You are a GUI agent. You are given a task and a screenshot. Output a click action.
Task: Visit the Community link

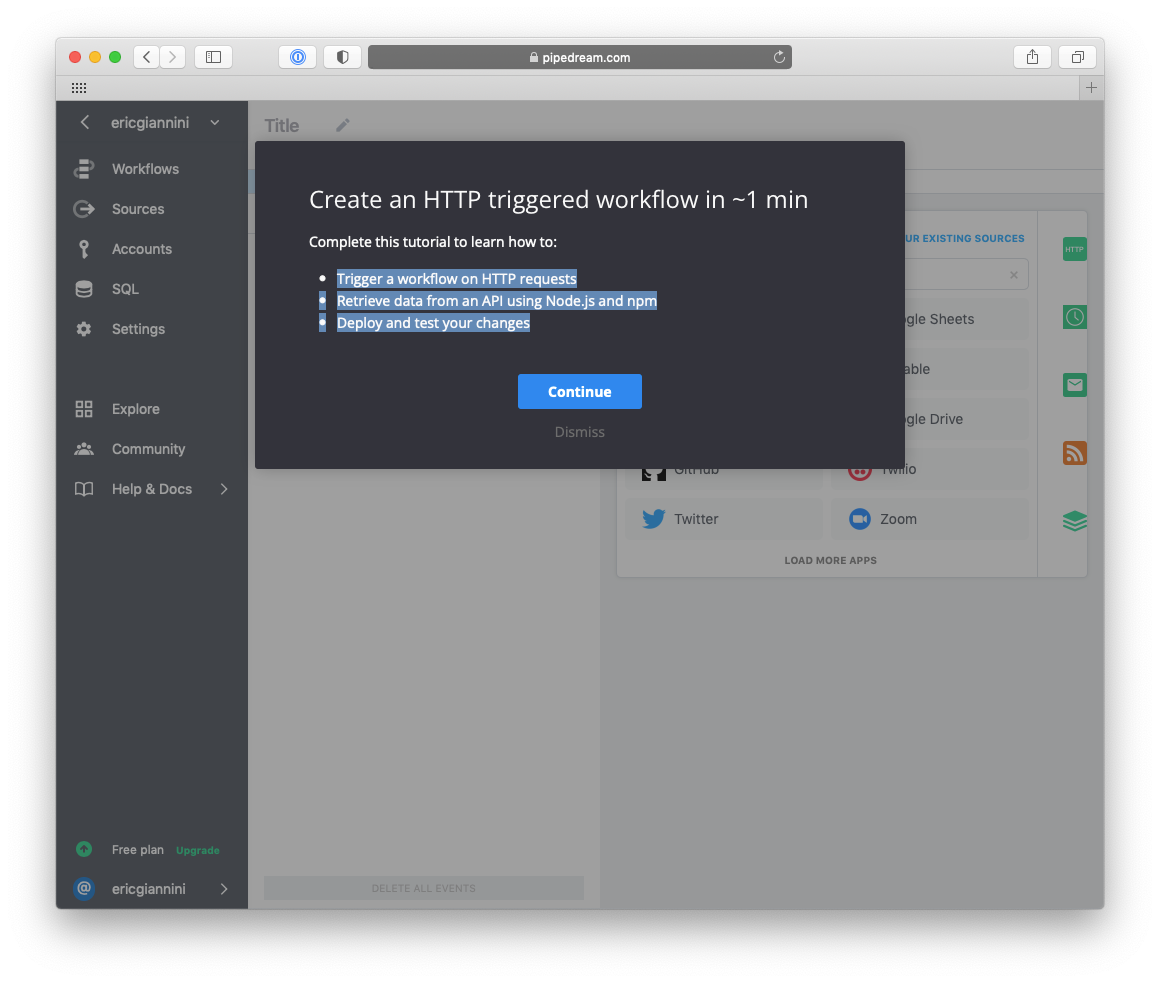[148, 449]
